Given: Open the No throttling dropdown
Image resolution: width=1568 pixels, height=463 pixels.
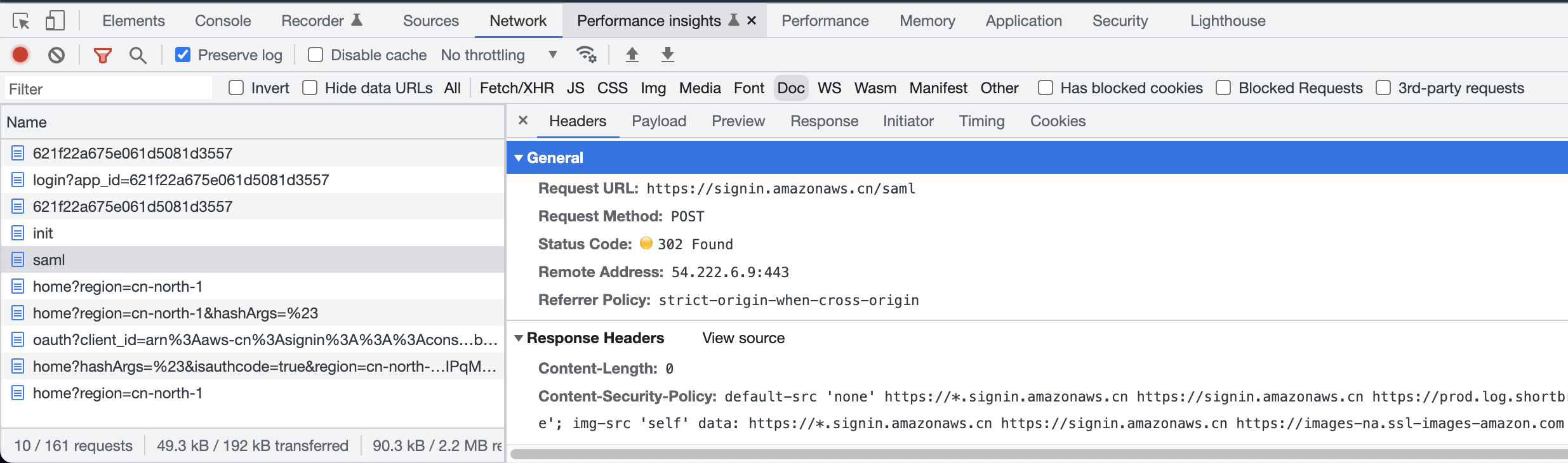Looking at the screenshot, I should [x=498, y=55].
